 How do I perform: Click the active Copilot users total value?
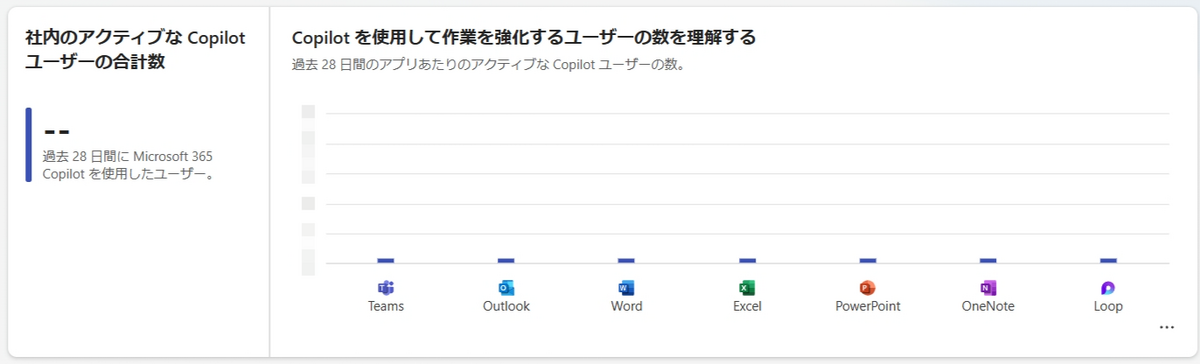(56, 132)
